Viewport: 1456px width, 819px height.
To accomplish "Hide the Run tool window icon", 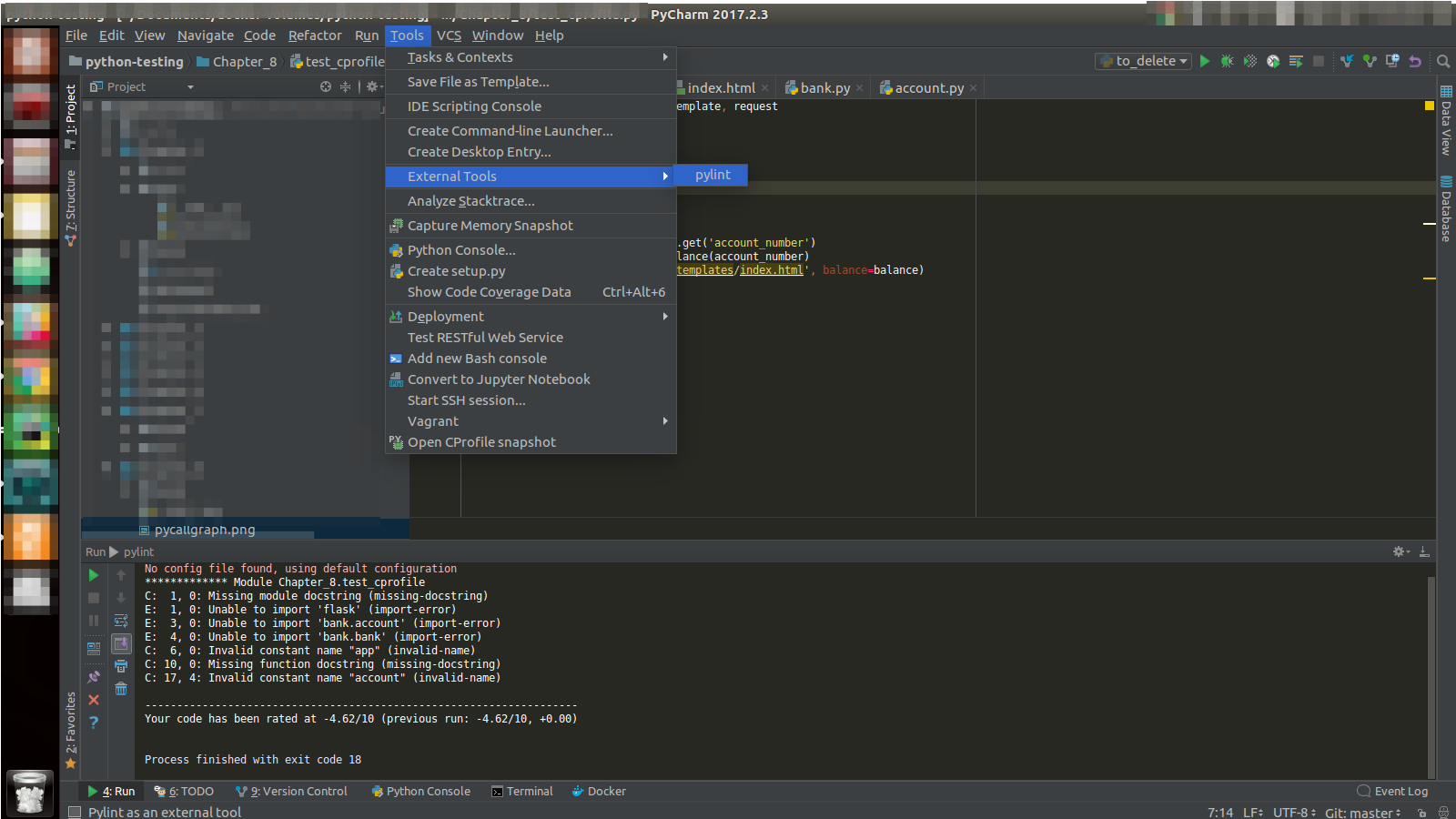I will 1424,551.
